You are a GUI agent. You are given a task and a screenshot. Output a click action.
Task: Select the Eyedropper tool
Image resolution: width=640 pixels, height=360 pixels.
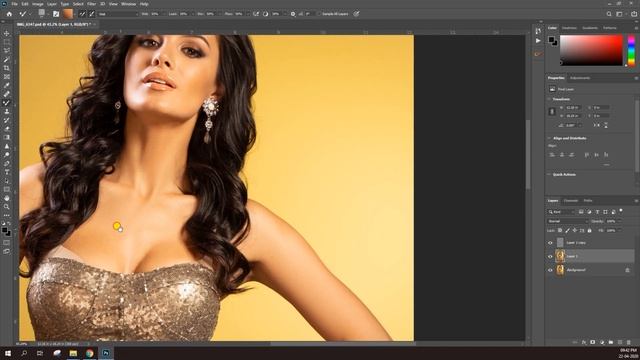click(7, 85)
